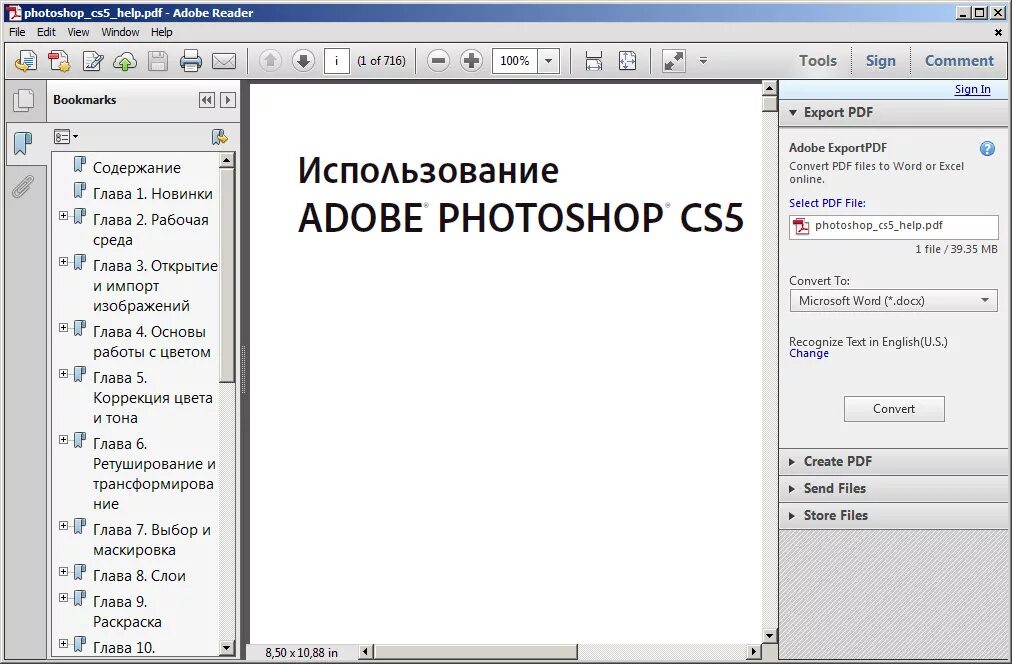
Task: Click the photoshop_cs5_help.pdf file icon
Action: [801, 226]
